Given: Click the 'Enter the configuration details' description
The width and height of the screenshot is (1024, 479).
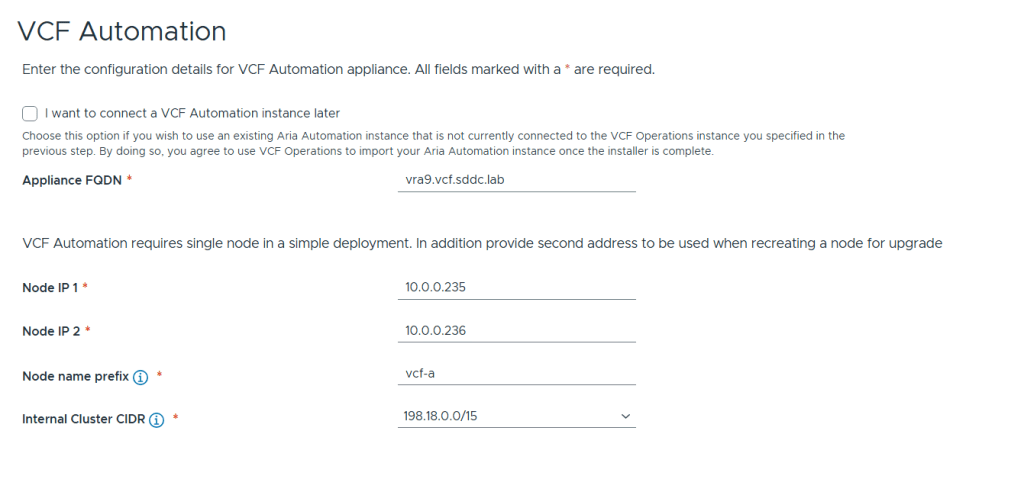Looking at the screenshot, I should coord(338,70).
